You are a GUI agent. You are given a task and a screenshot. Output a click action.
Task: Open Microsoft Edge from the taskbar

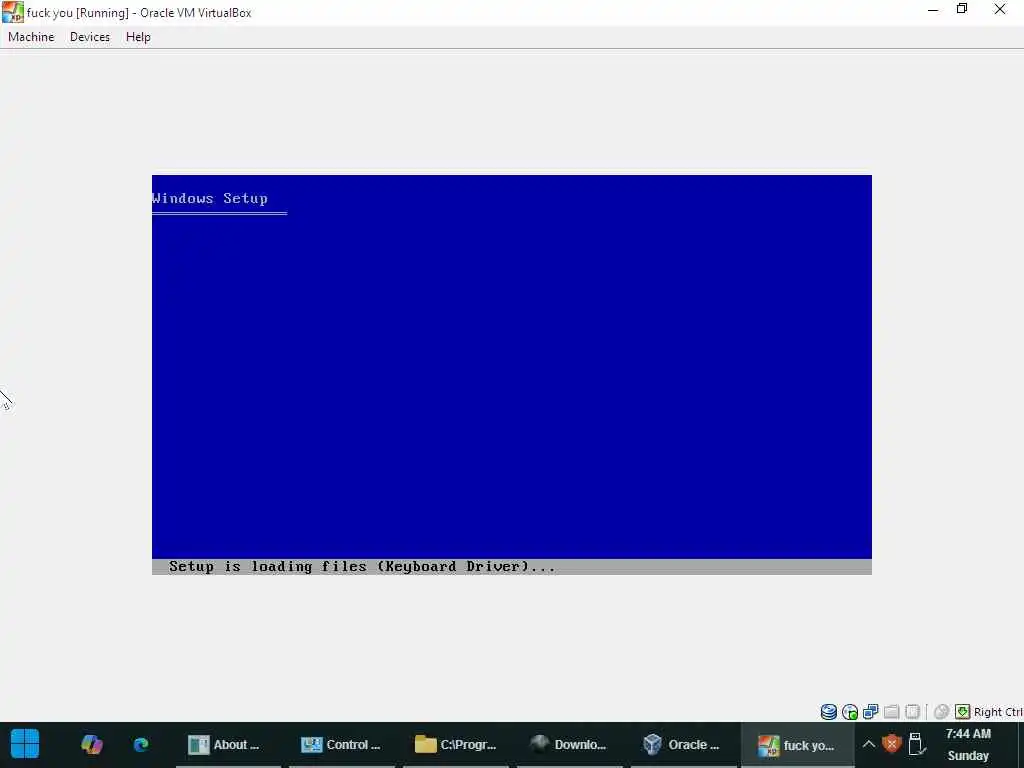(x=141, y=744)
